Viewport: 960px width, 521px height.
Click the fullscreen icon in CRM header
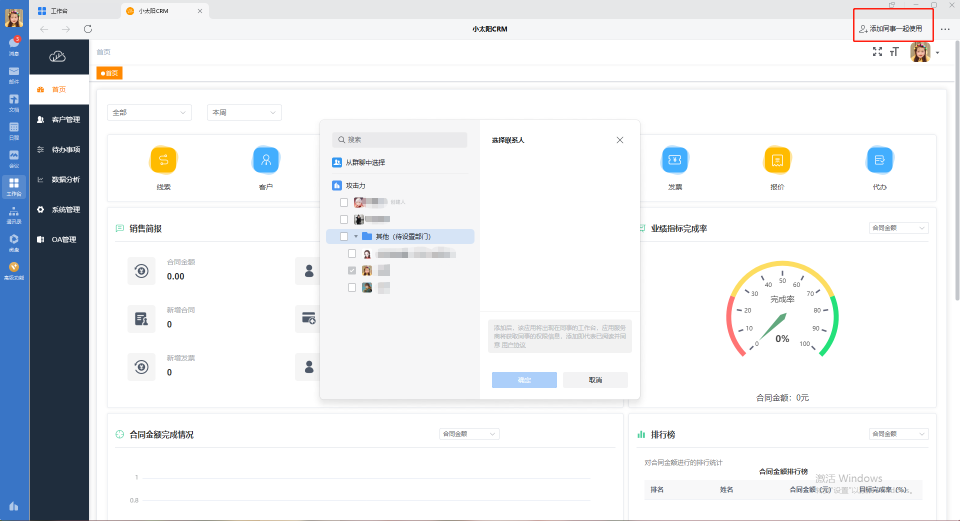(877, 52)
